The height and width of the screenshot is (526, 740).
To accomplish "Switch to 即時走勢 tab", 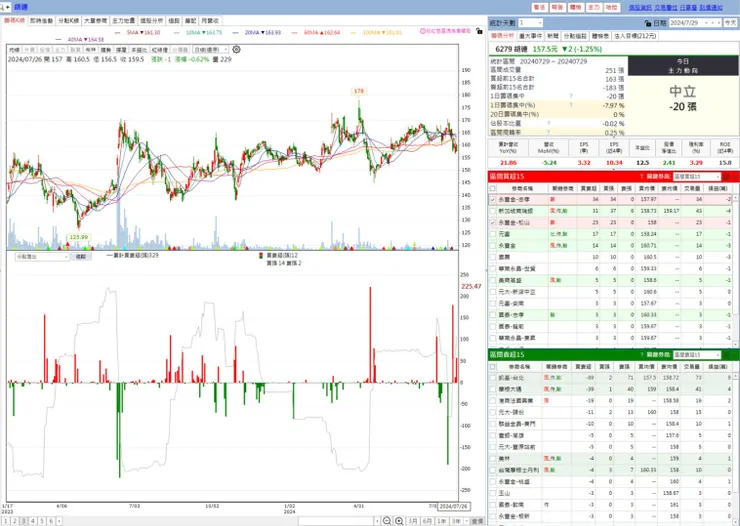I will pos(42,21).
